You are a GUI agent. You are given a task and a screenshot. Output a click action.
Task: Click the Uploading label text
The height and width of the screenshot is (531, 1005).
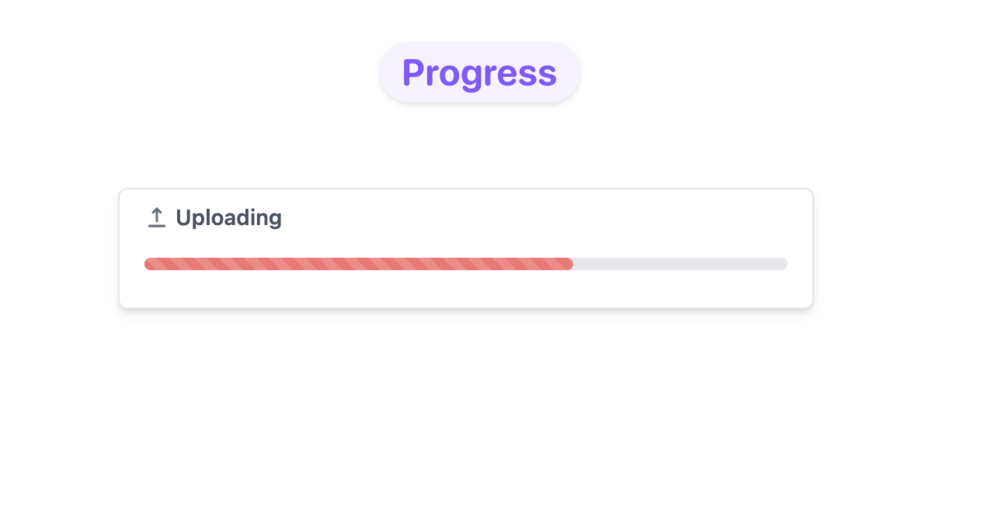[228, 218]
